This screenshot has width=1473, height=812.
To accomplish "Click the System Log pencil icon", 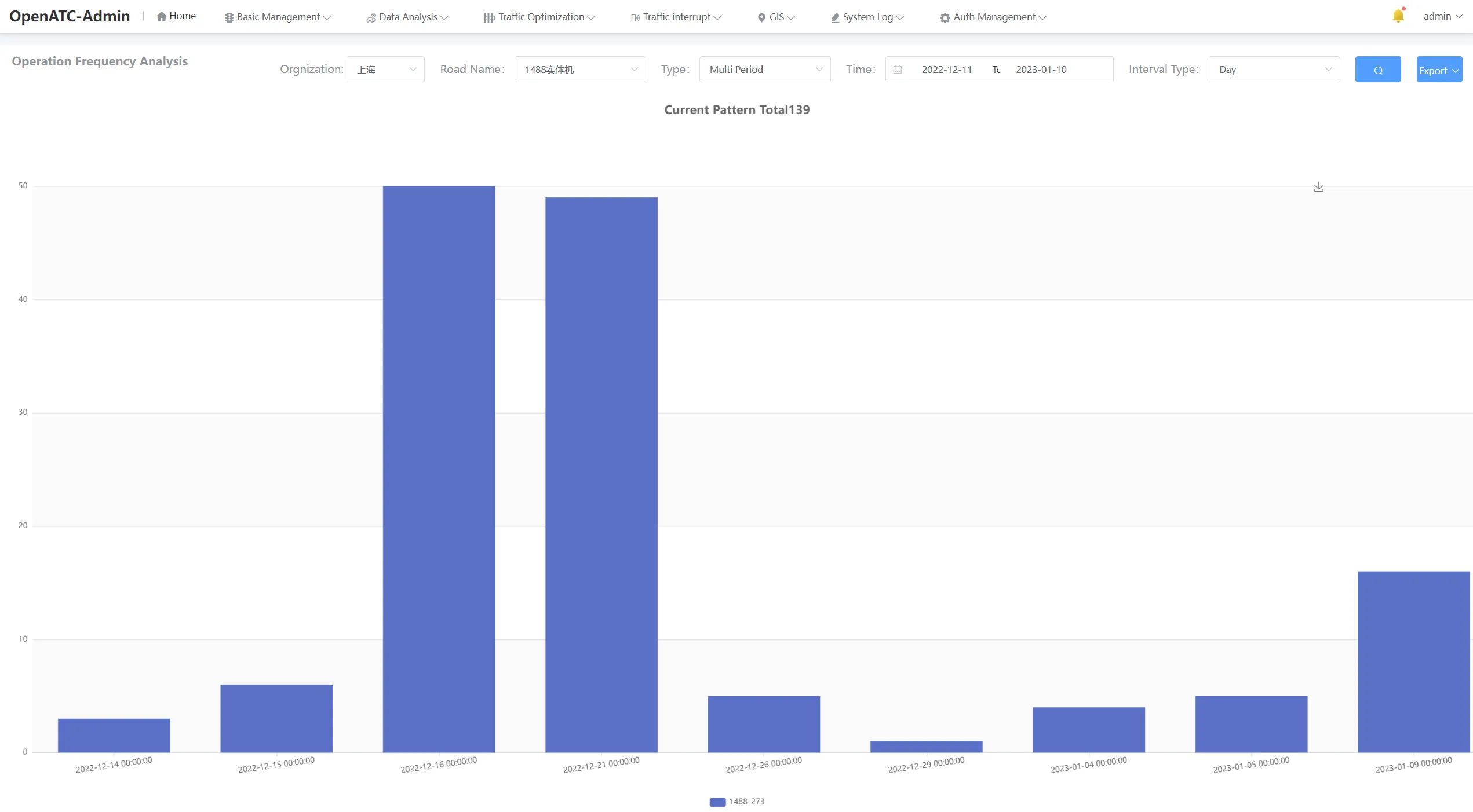I will coord(835,17).
